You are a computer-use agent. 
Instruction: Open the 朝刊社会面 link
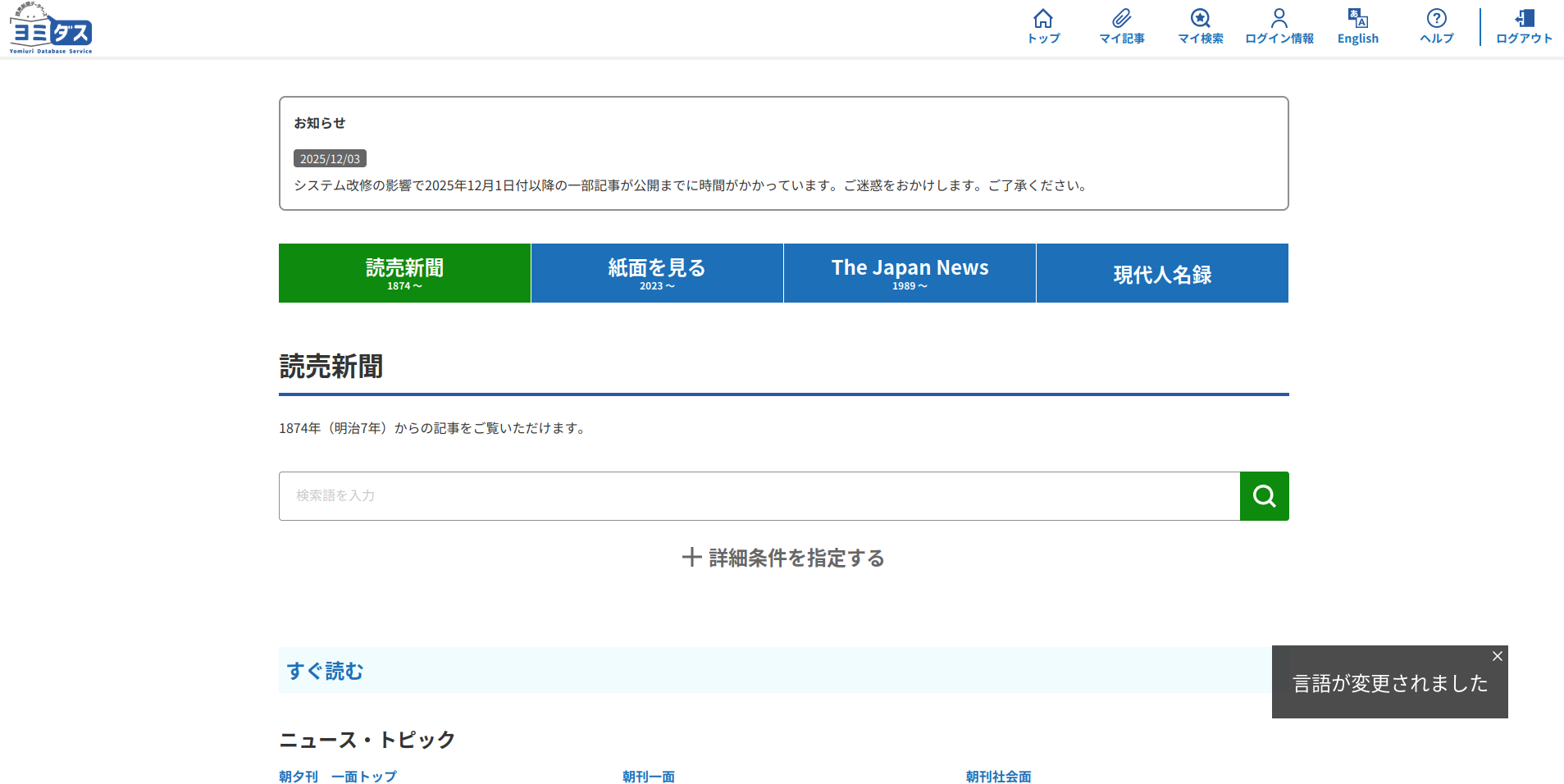click(998, 776)
